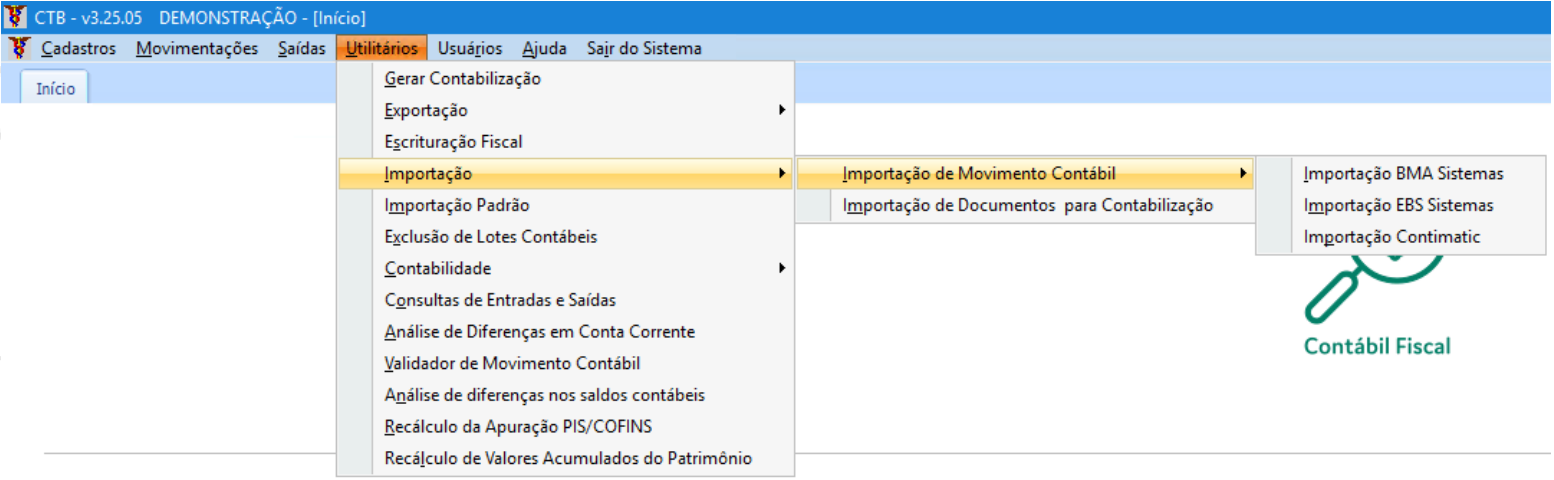Viewport: 1554px width, 480px height.
Task: Open the Cadastros menu
Action: coord(78,48)
